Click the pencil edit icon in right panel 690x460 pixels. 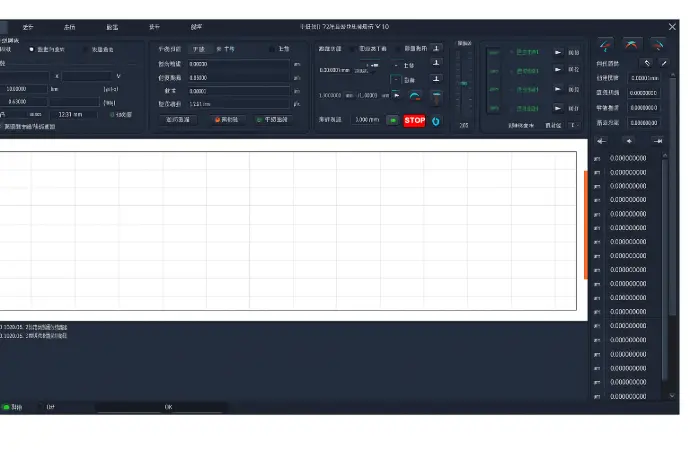[x=662, y=62]
